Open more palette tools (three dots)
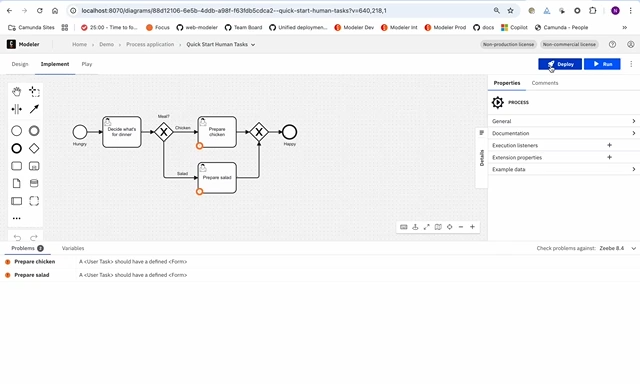 click(x=16, y=218)
